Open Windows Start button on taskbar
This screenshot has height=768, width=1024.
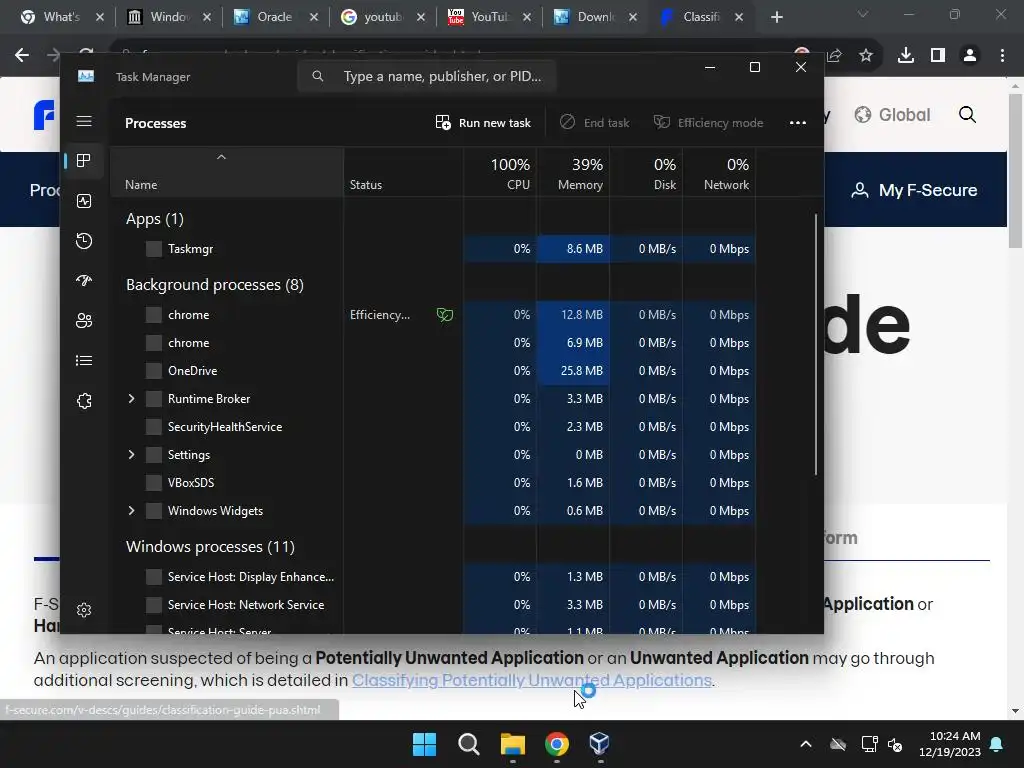coord(424,744)
